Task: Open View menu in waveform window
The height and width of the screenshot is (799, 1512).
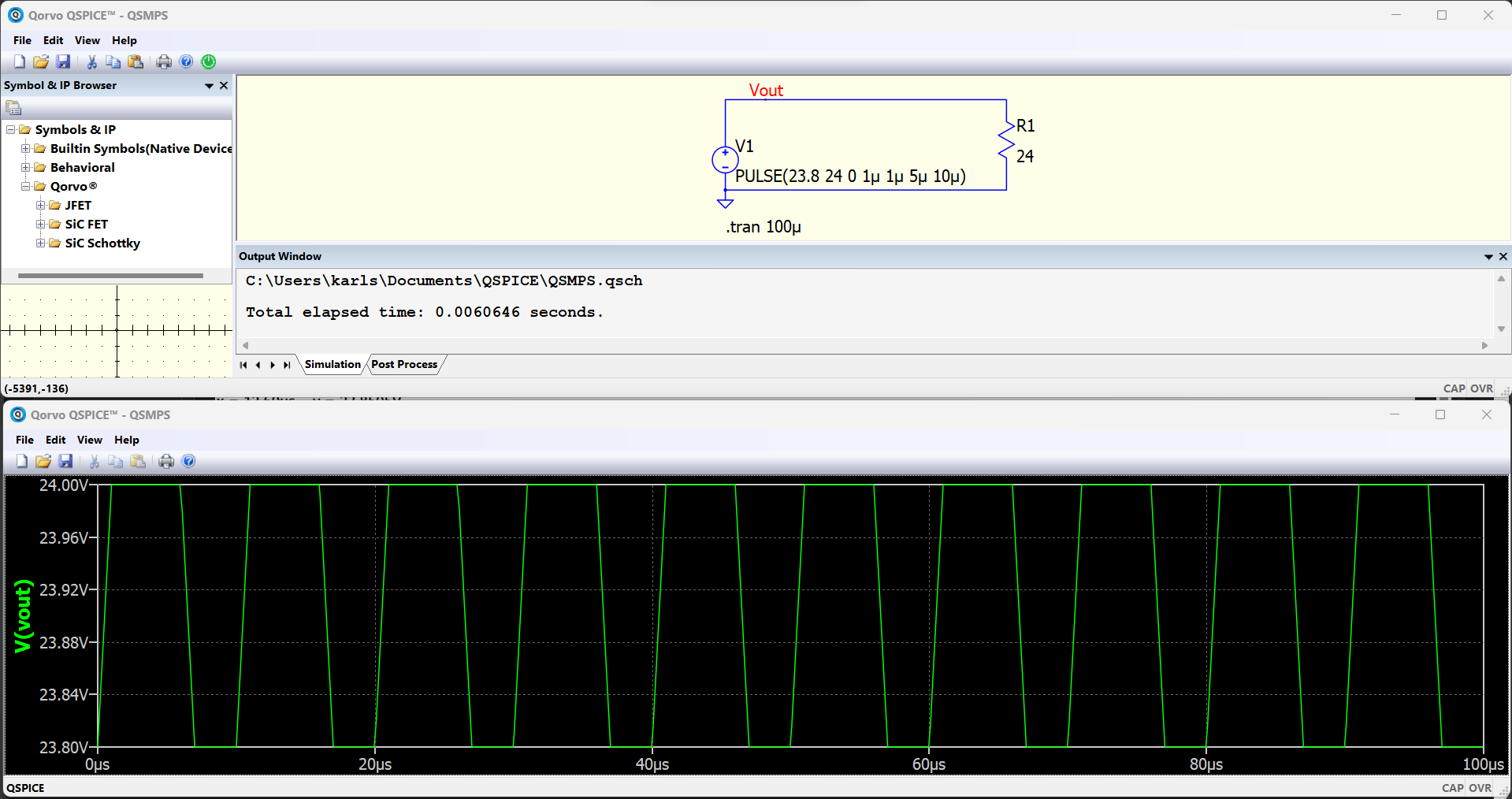Action: 89,440
